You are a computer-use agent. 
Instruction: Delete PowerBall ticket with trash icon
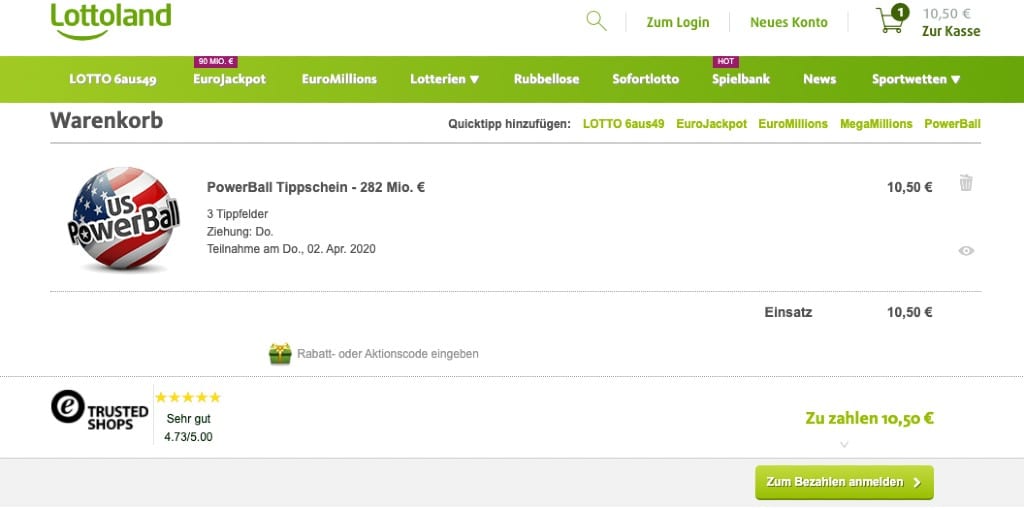(x=965, y=183)
